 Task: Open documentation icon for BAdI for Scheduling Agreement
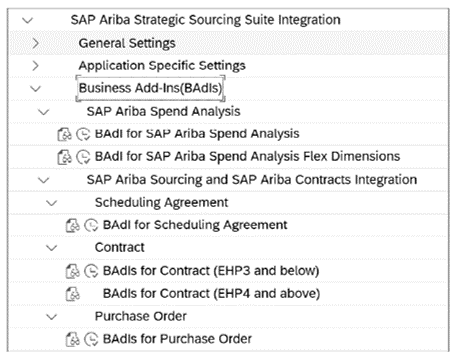[x=72, y=226]
